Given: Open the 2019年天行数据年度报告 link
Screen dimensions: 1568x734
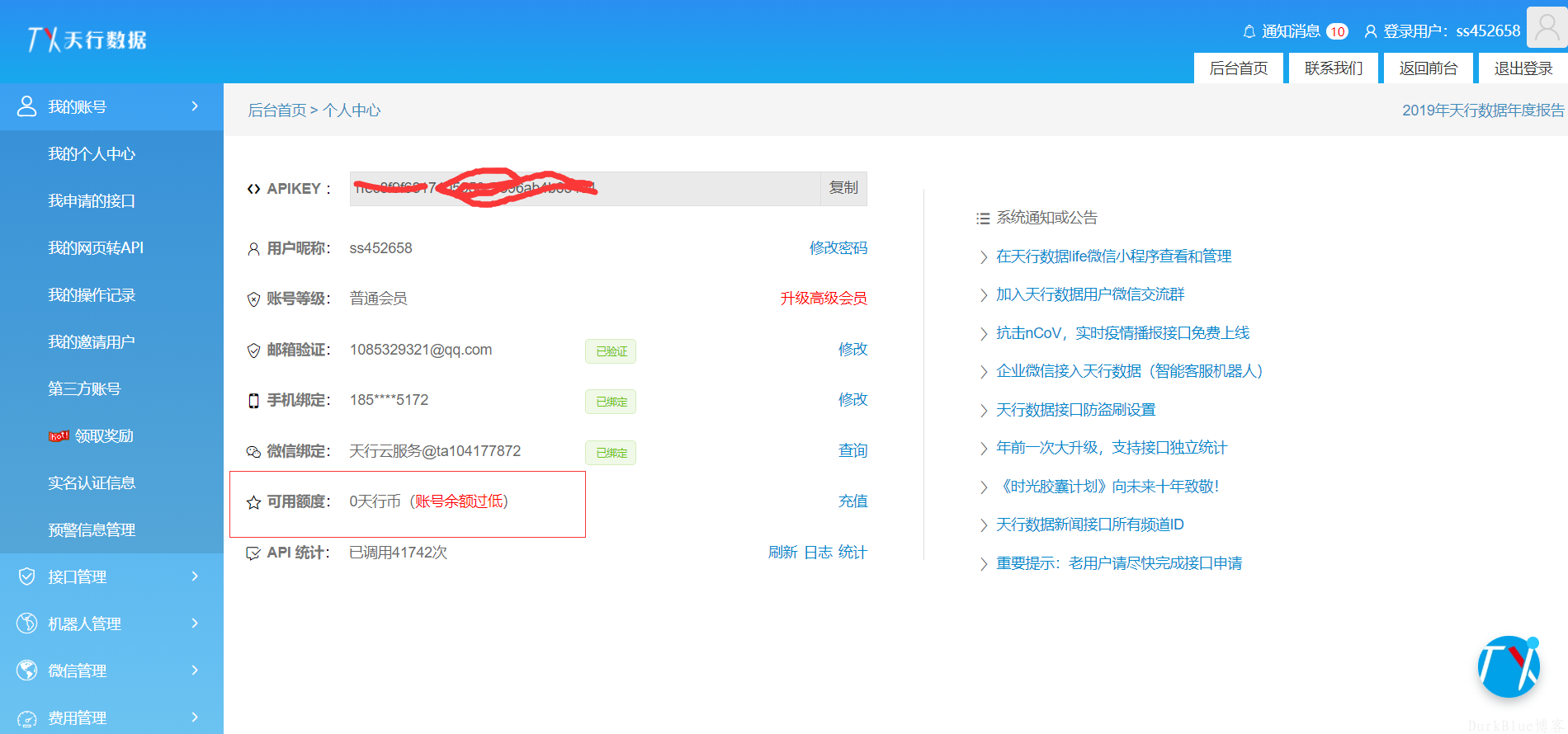Looking at the screenshot, I should point(1483,111).
